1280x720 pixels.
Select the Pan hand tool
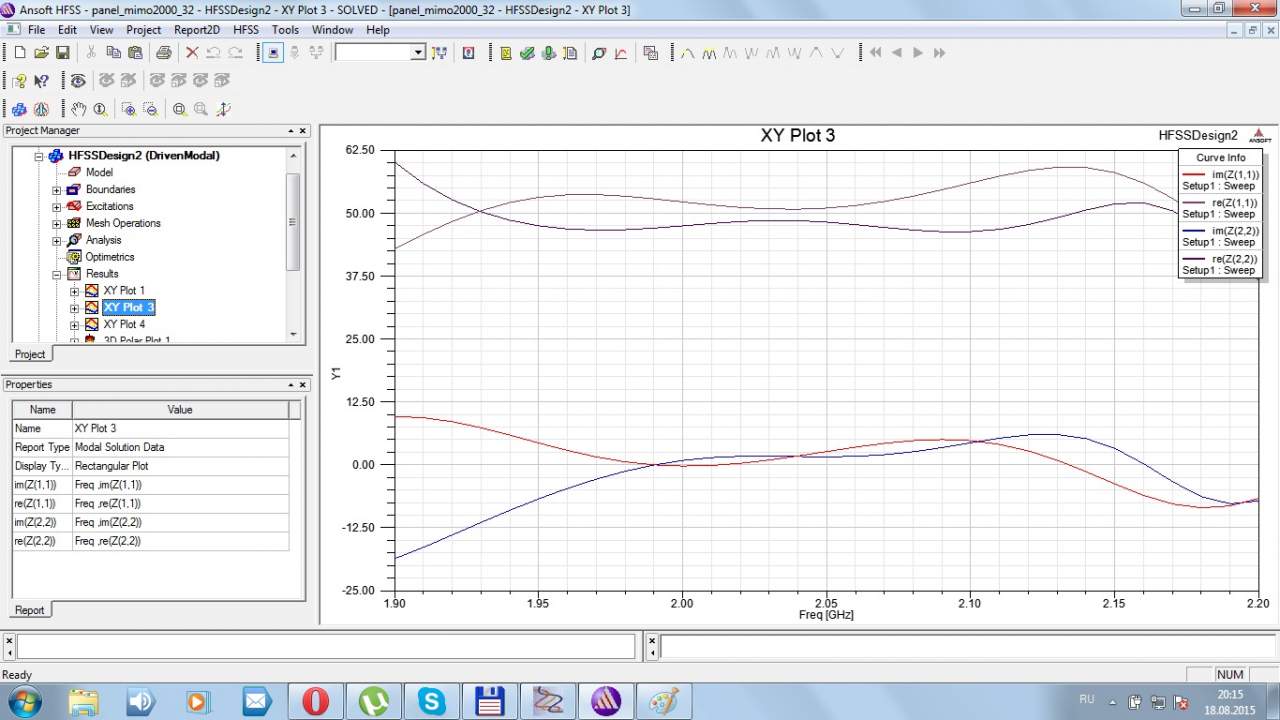(79, 109)
